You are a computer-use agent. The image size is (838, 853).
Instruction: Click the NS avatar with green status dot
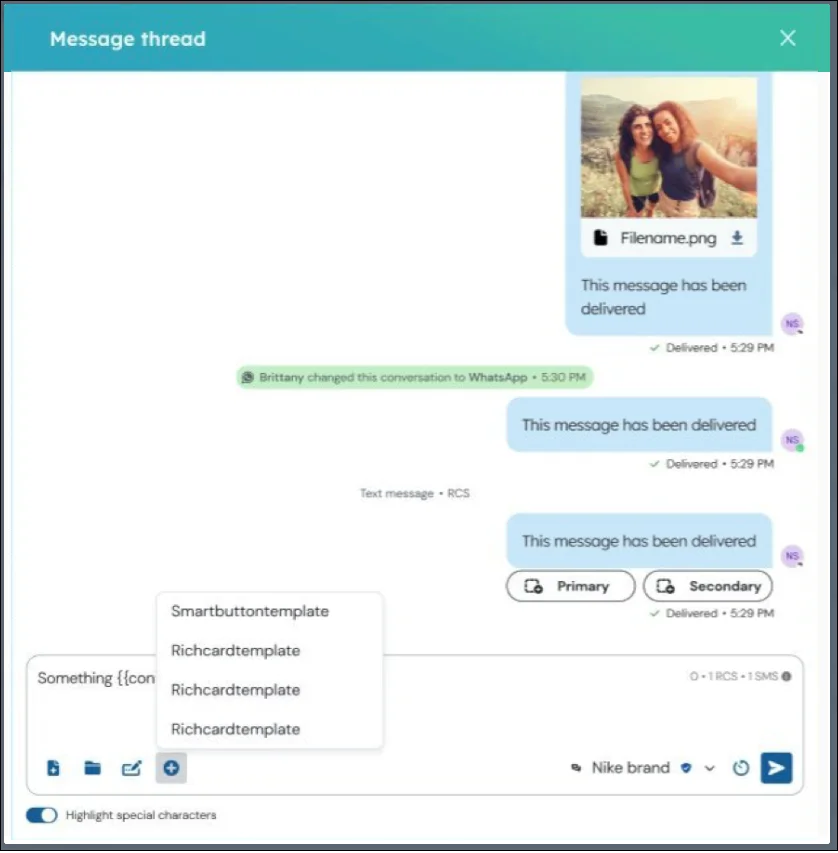pyautogui.click(x=792, y=440)
